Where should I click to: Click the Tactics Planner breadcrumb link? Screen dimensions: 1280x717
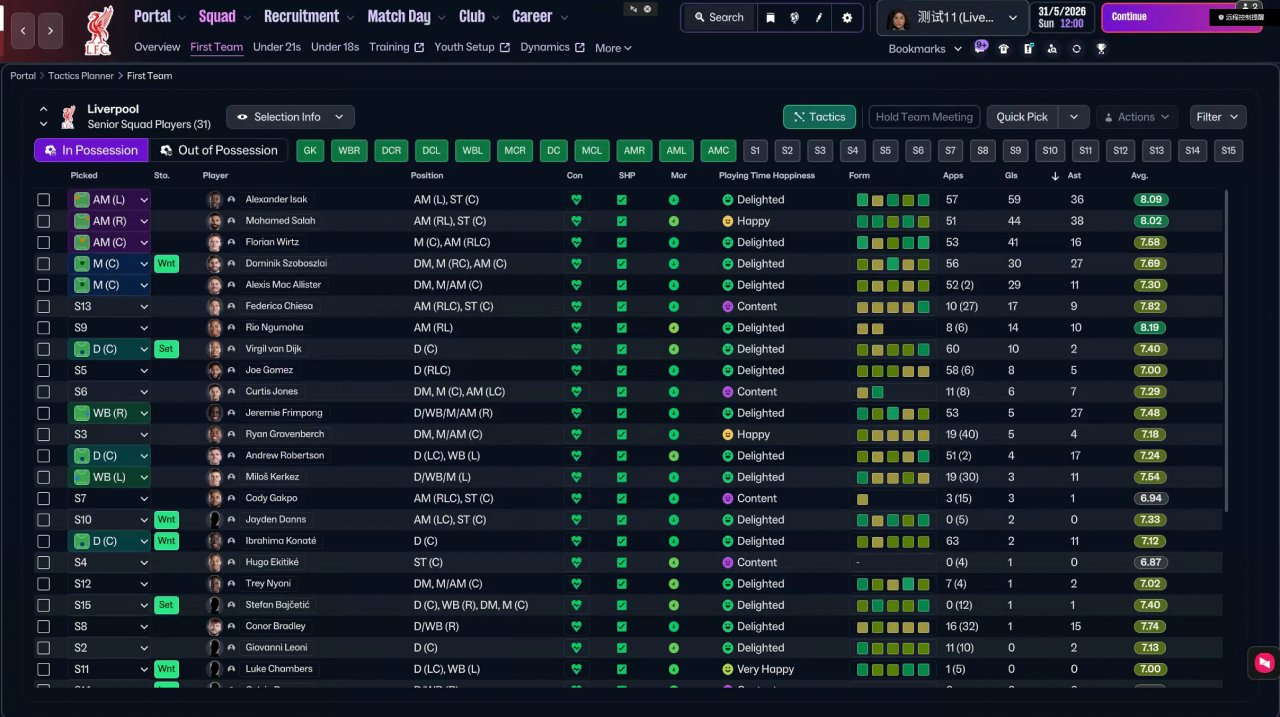pyautogui.click(x=81, y=76)
